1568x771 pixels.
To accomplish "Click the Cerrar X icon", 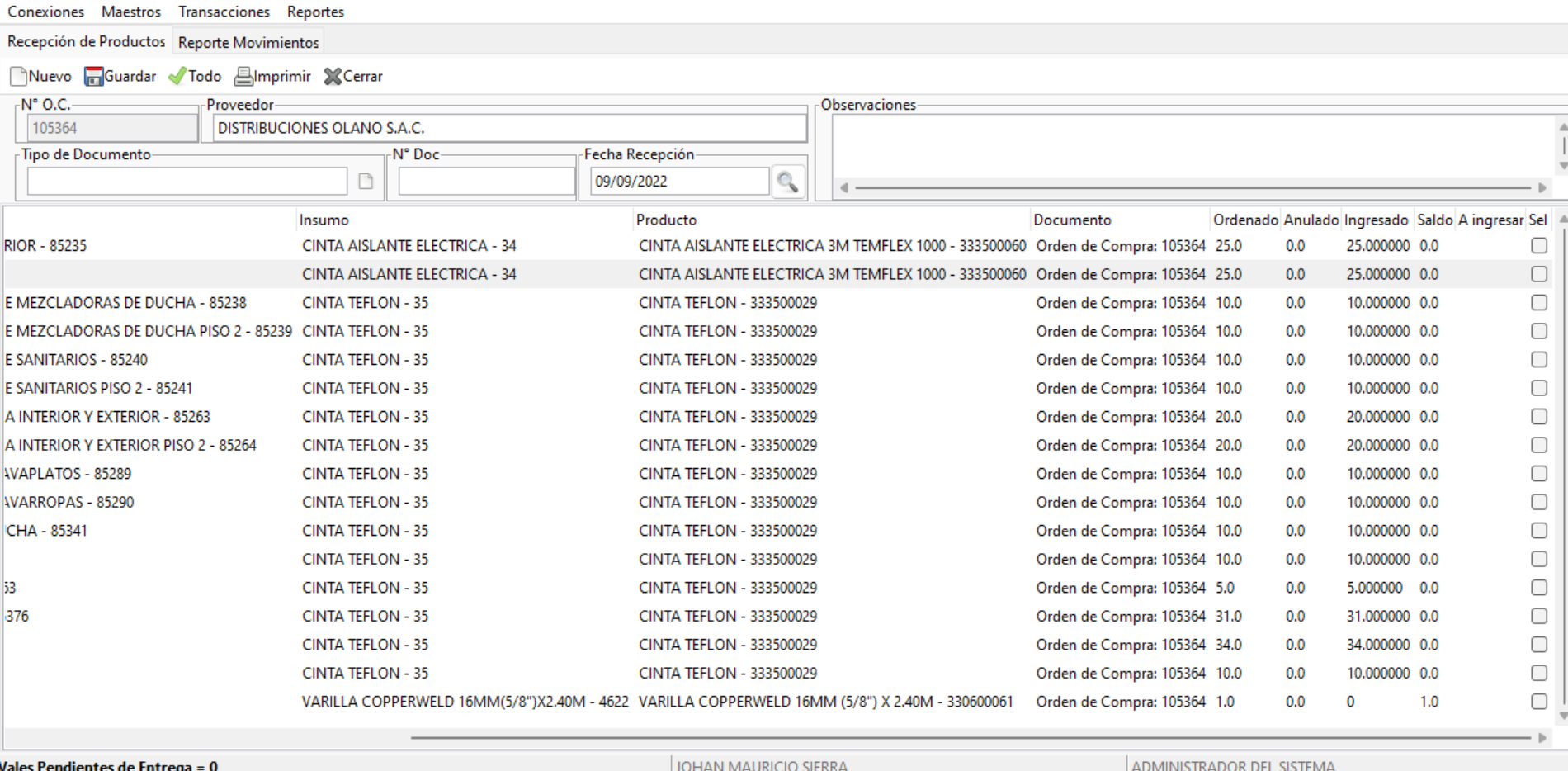I will (x=333, y=76).
